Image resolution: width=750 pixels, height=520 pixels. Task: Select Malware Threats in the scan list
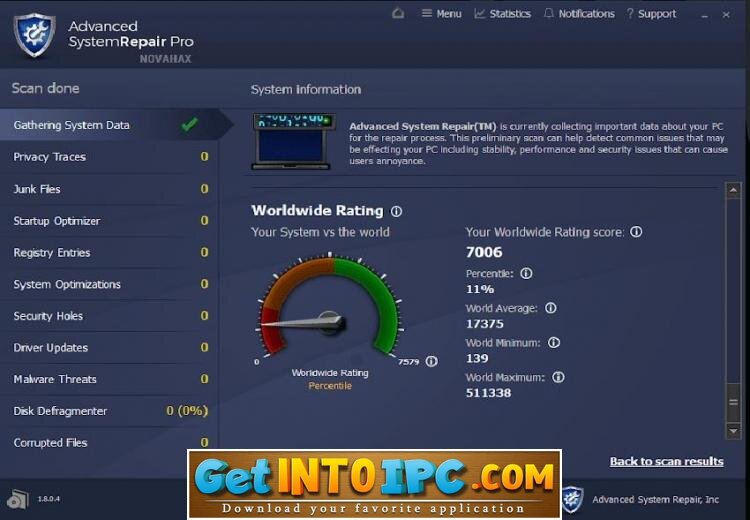(109, 379)
